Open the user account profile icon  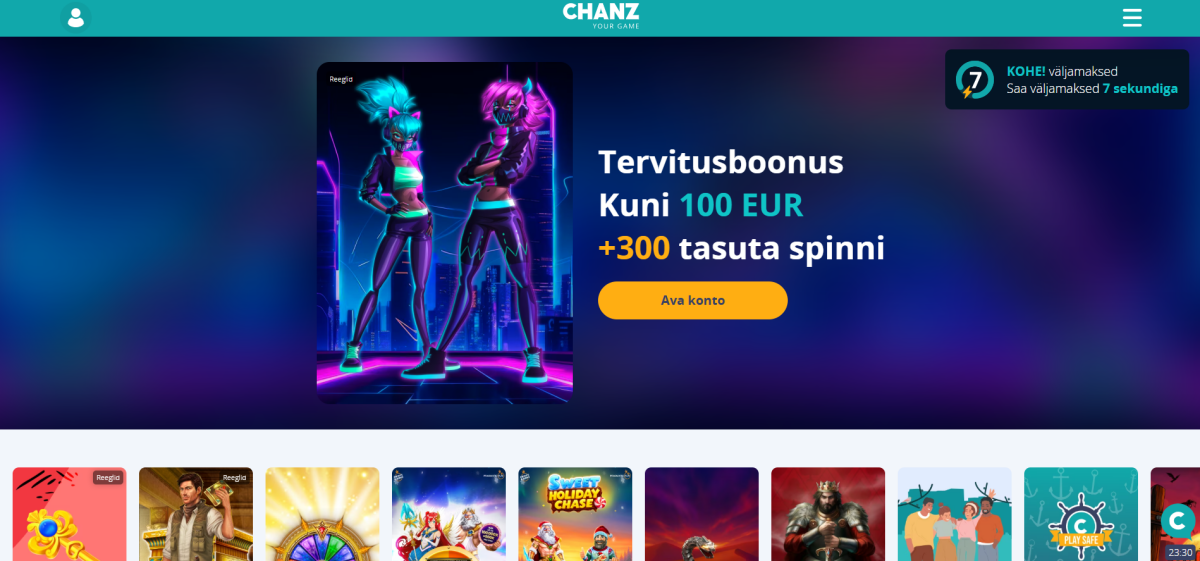click(75, 17)
